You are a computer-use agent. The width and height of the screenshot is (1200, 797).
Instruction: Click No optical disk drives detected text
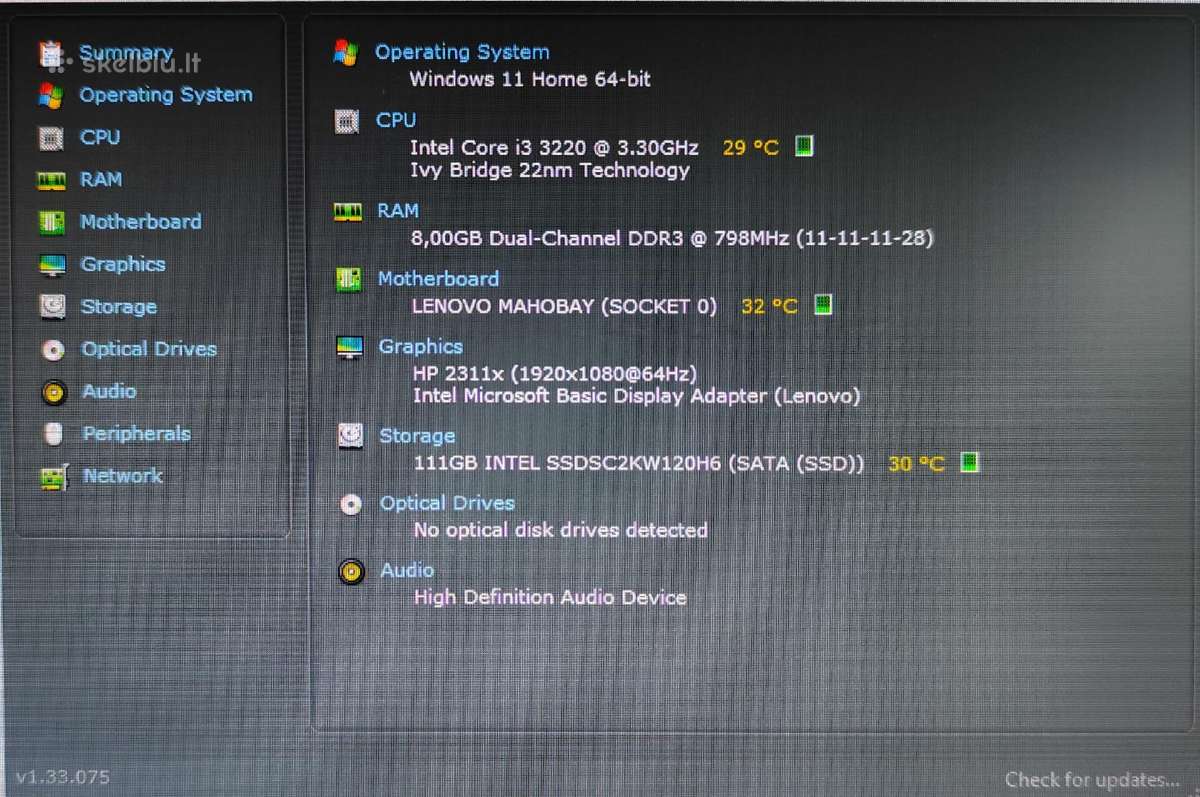tap(561, 530)
